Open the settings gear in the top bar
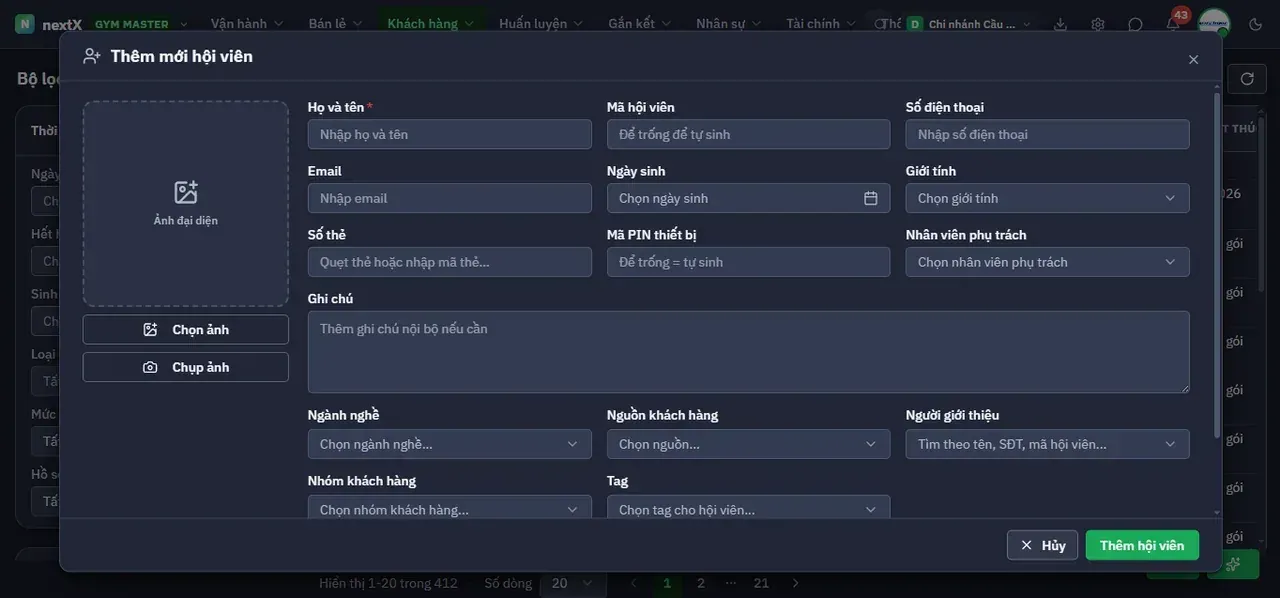This screenshot has height=598, width=1280. (1098, 24)
